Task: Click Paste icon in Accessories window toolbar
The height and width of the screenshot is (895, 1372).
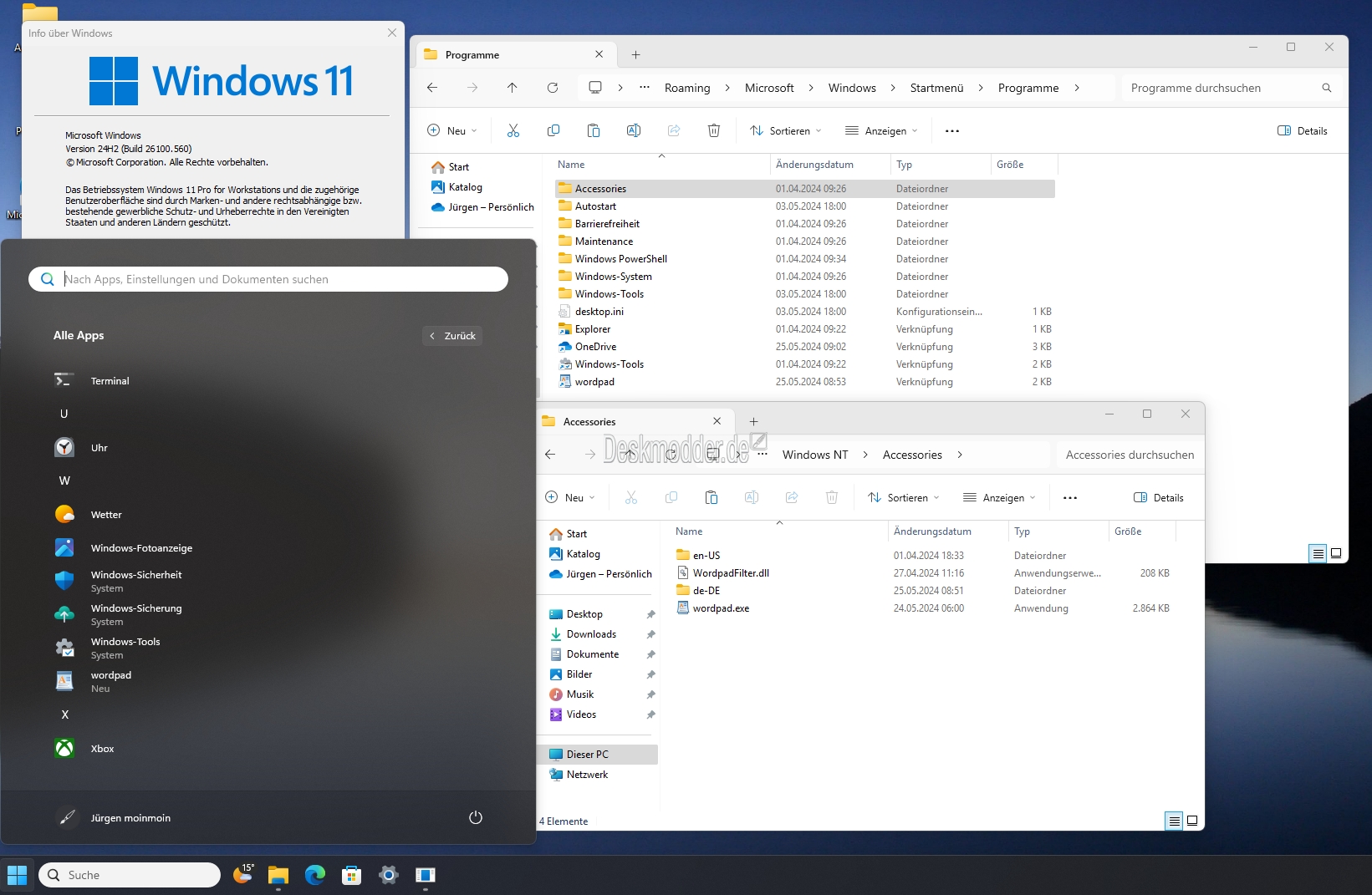Action: pyautogui.click(x=712, y=497)
